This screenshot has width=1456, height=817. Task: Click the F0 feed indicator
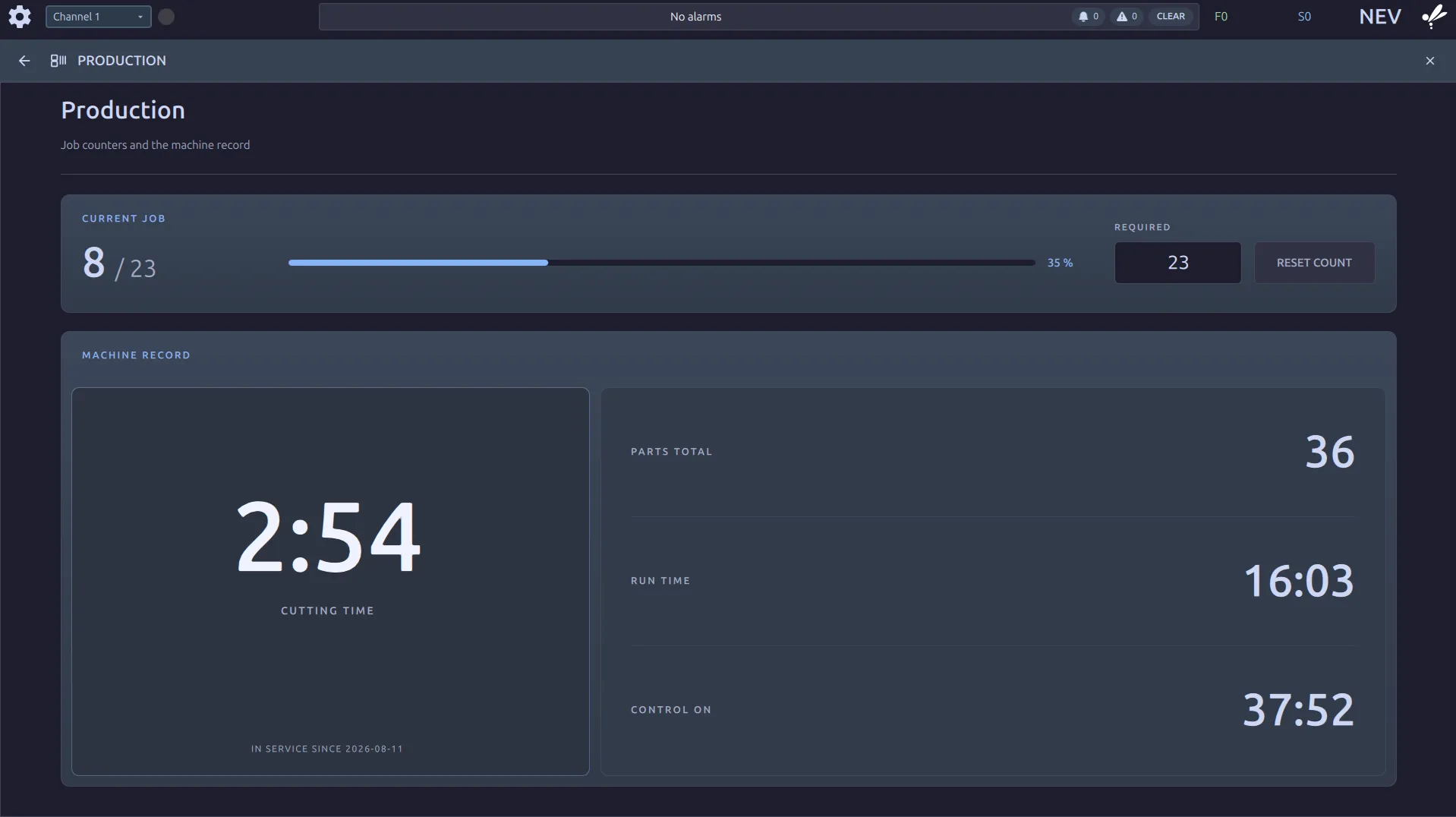click(x=1221, y=17)
